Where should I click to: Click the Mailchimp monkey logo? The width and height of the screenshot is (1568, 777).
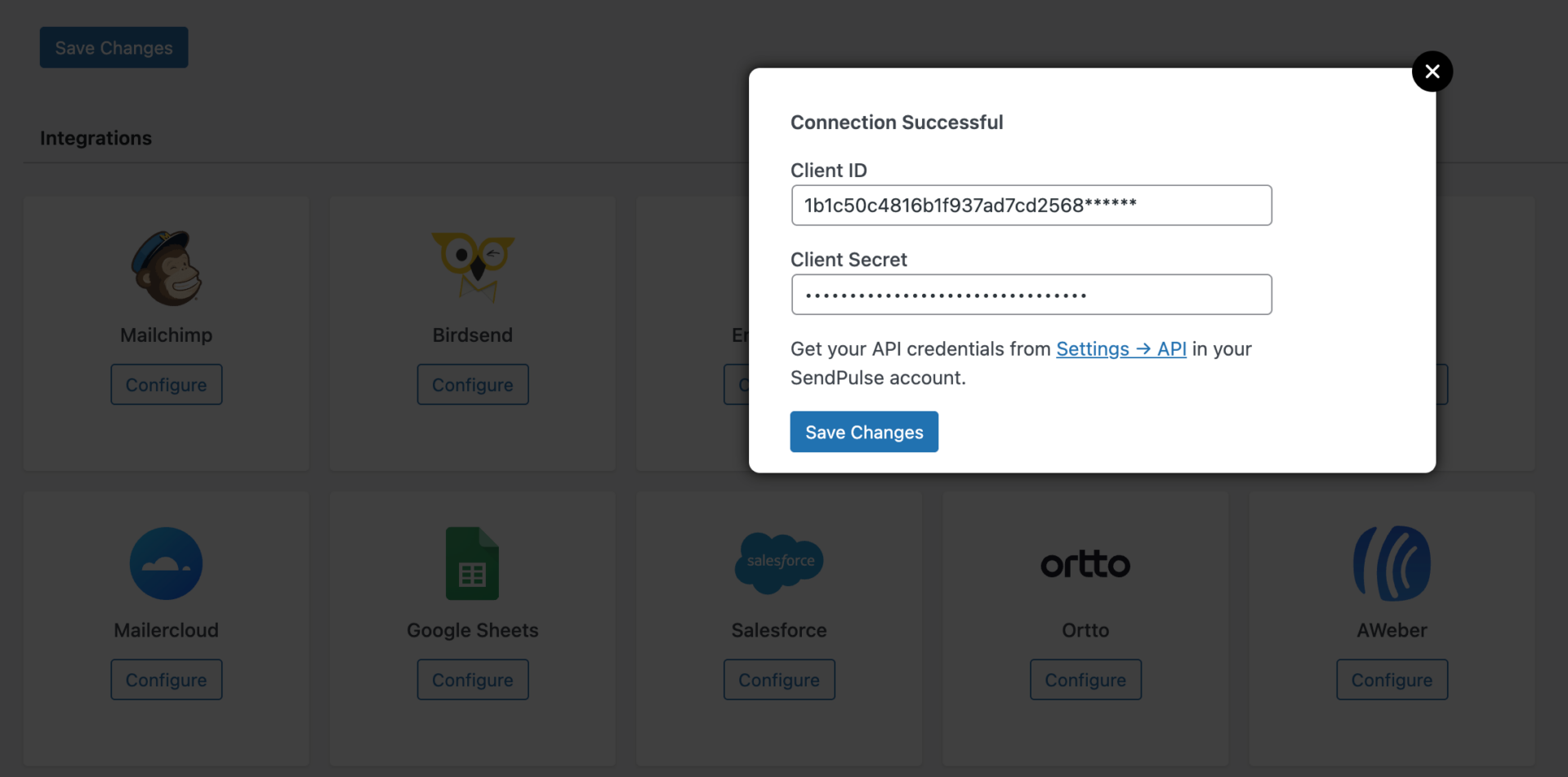click(x=166, y=267)
